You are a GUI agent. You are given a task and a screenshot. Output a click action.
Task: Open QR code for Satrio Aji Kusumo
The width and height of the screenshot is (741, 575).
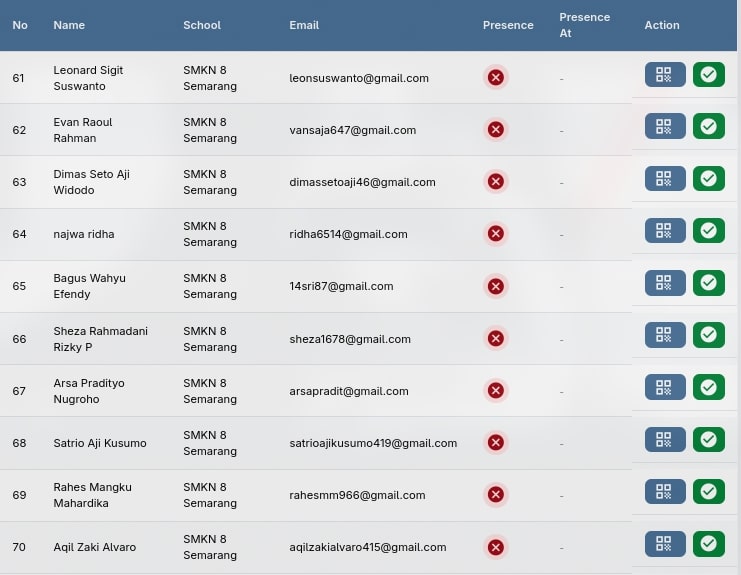(x=665, y=439)
